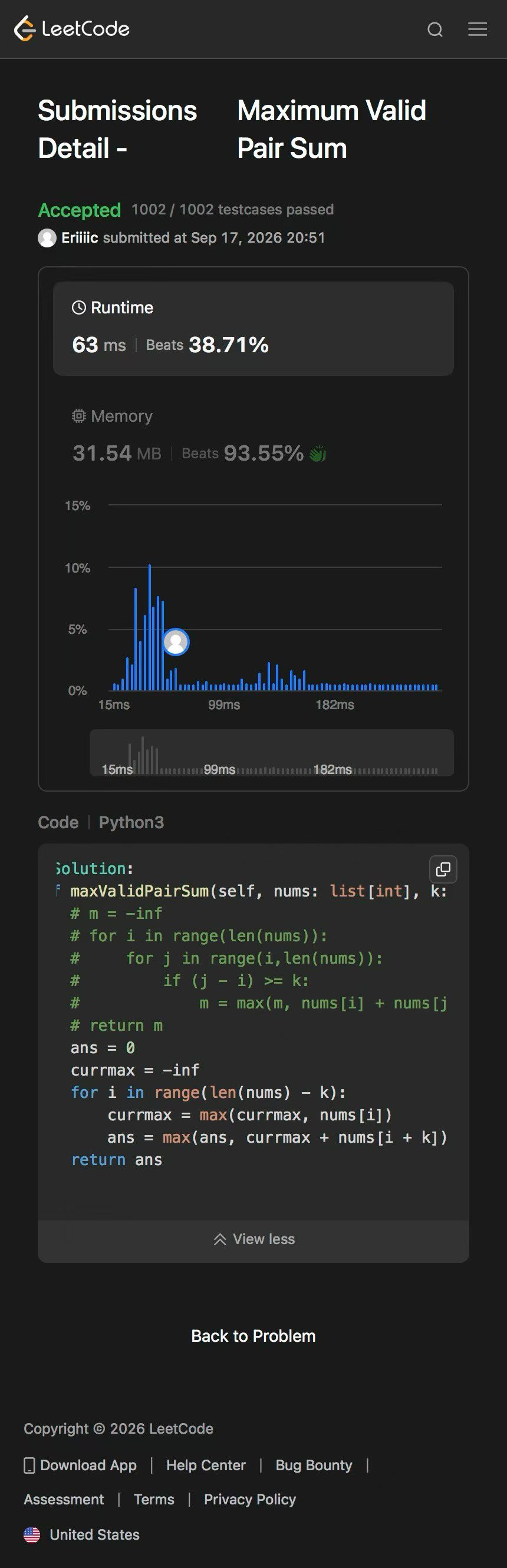
Task: Open the United States region selector
Action: (x=82, y=1534)
